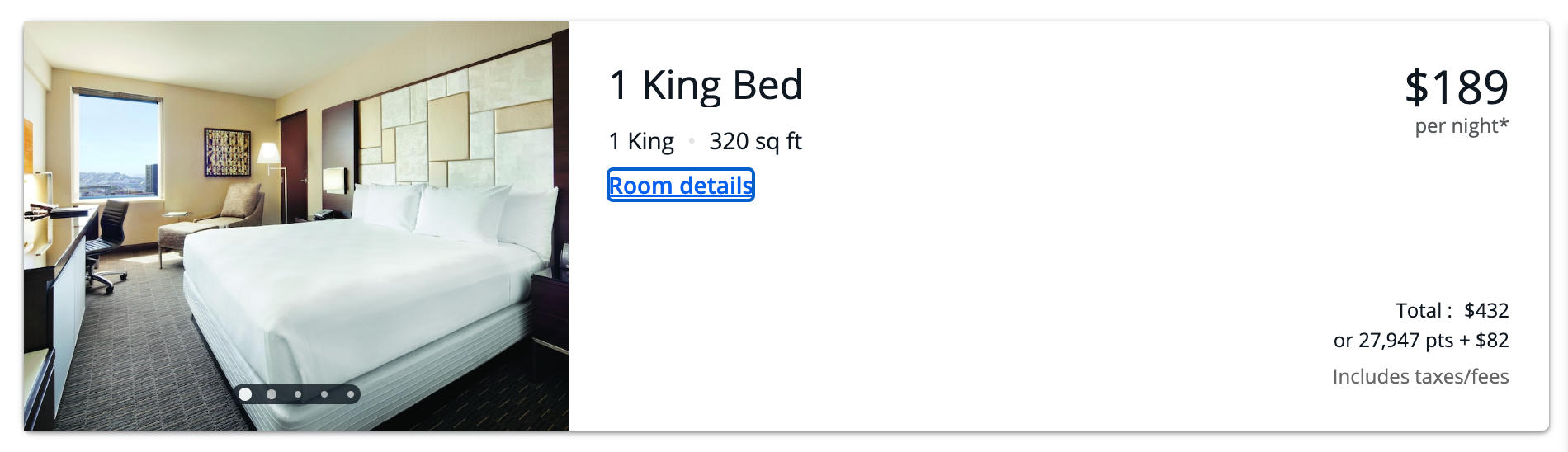
Task: Select the "27,947 pts + $82" points option
Action: click(1420, 341)
